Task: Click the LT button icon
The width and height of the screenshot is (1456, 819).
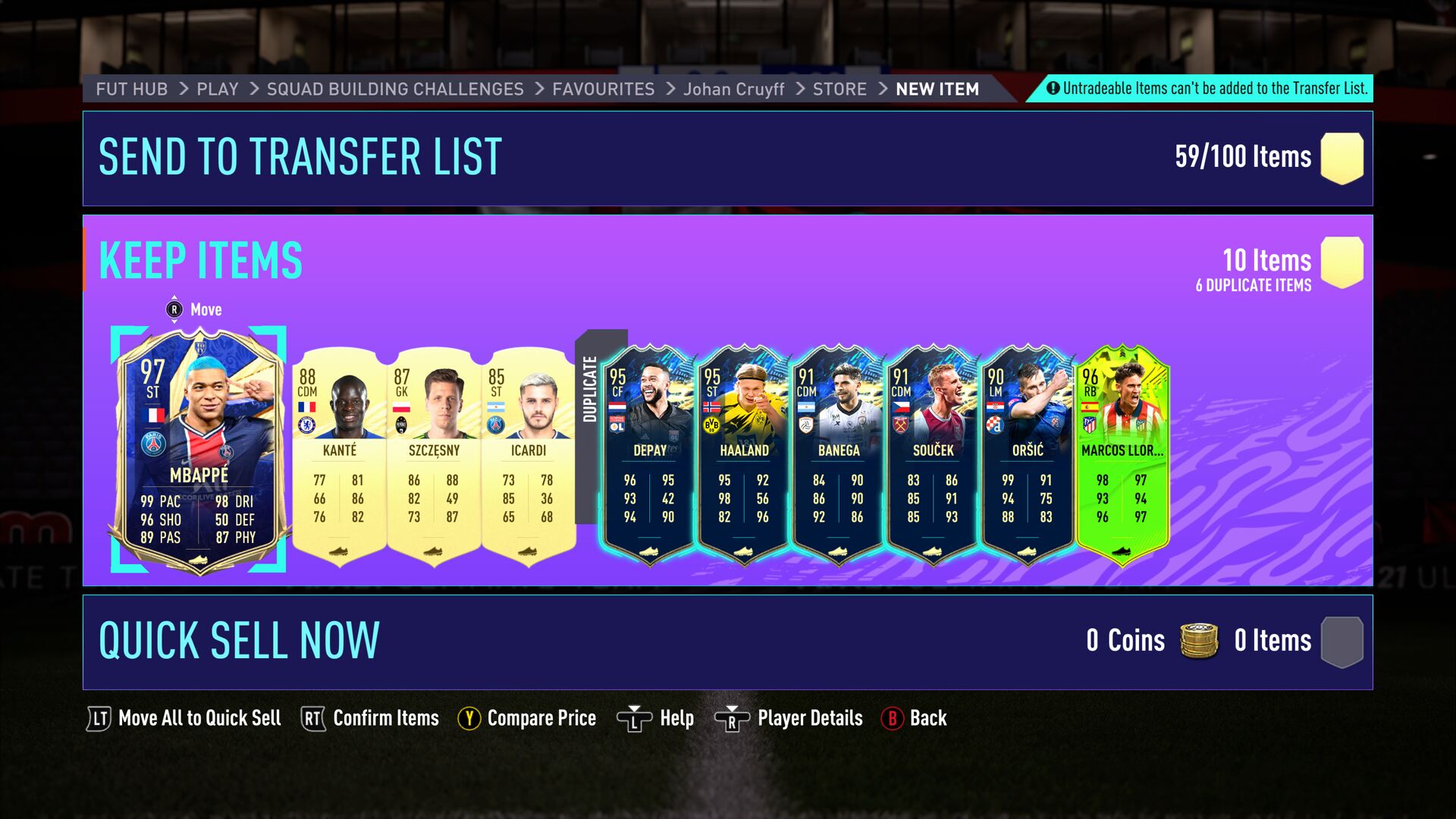Action: click(99, 718)
